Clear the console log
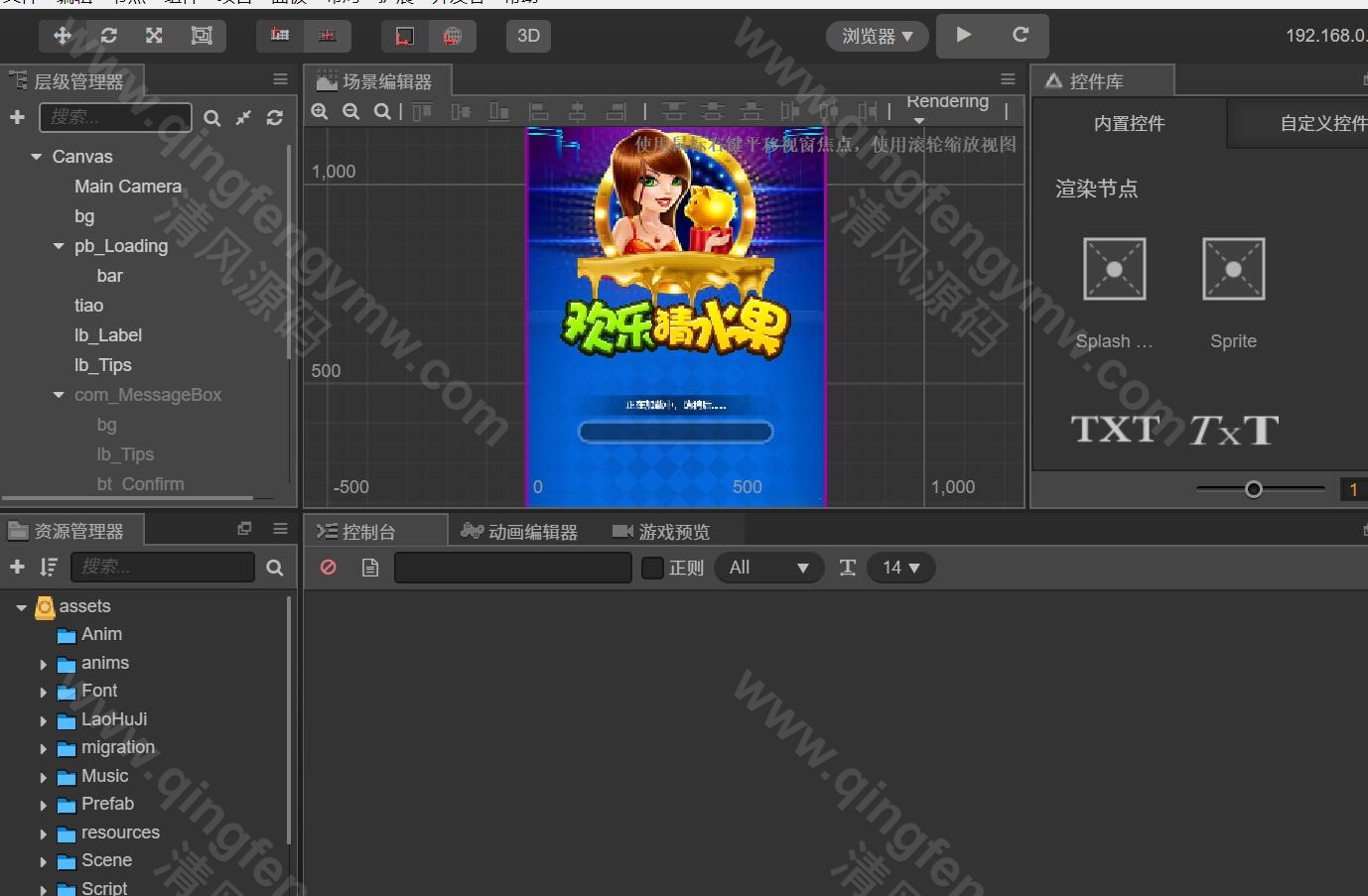Viewport: 1368px width, 896px height. (329, 568)
